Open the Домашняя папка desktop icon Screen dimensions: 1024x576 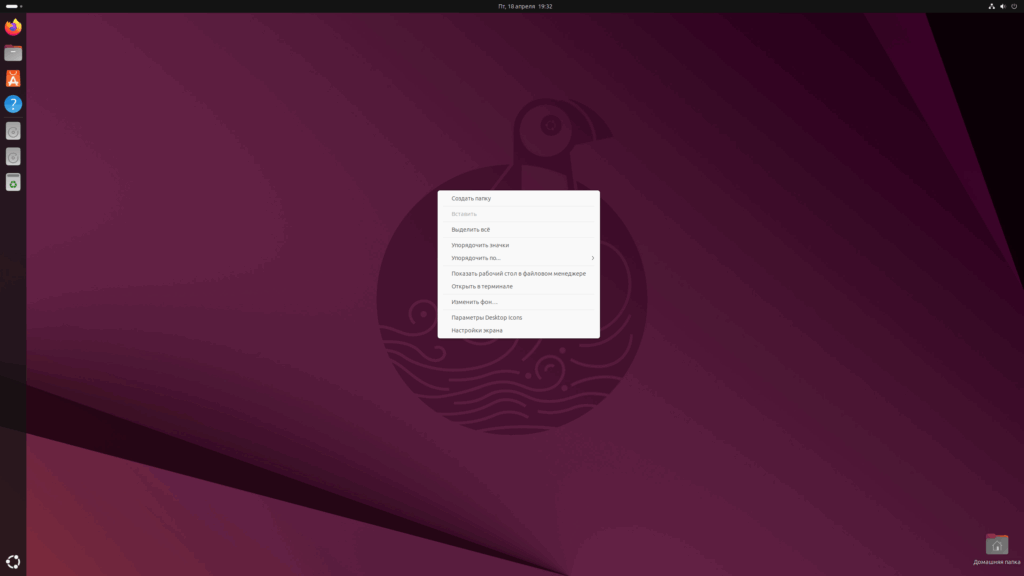click(997, 549)
